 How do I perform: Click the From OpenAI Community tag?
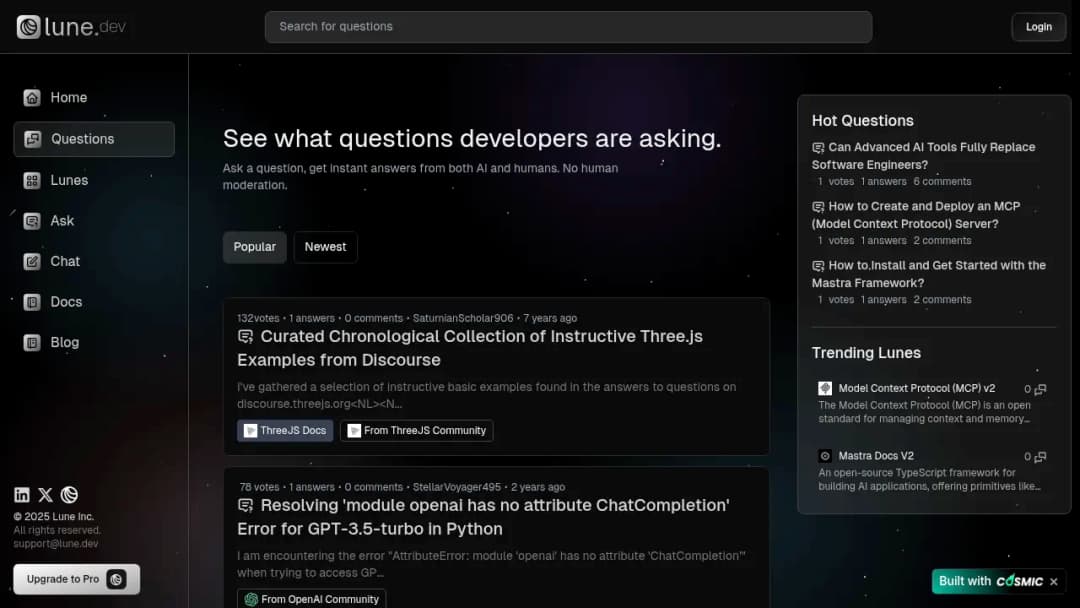pos(311,599)
